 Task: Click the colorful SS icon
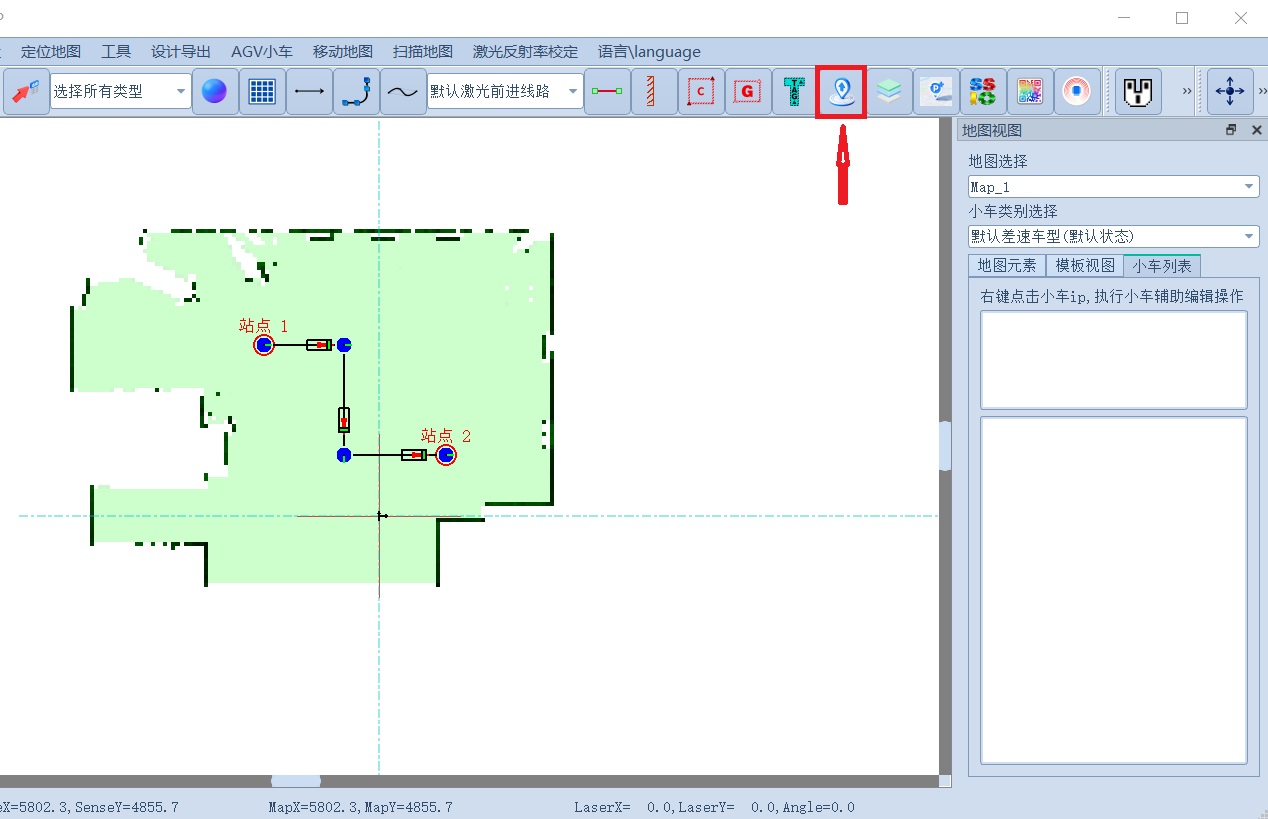tap(982, 92)
